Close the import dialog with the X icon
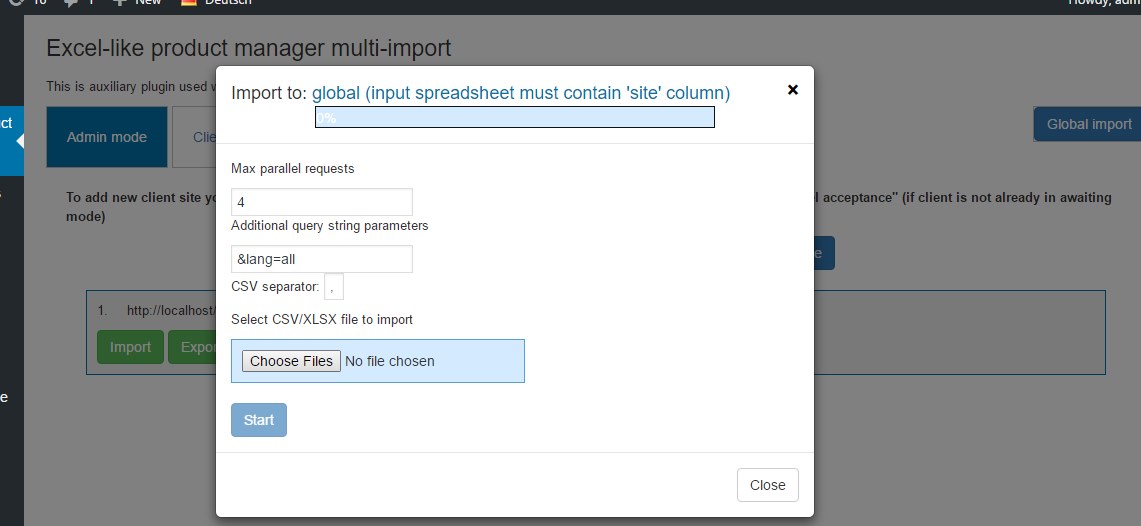This screenshot has height=526, width=1141. click(793, 89)
